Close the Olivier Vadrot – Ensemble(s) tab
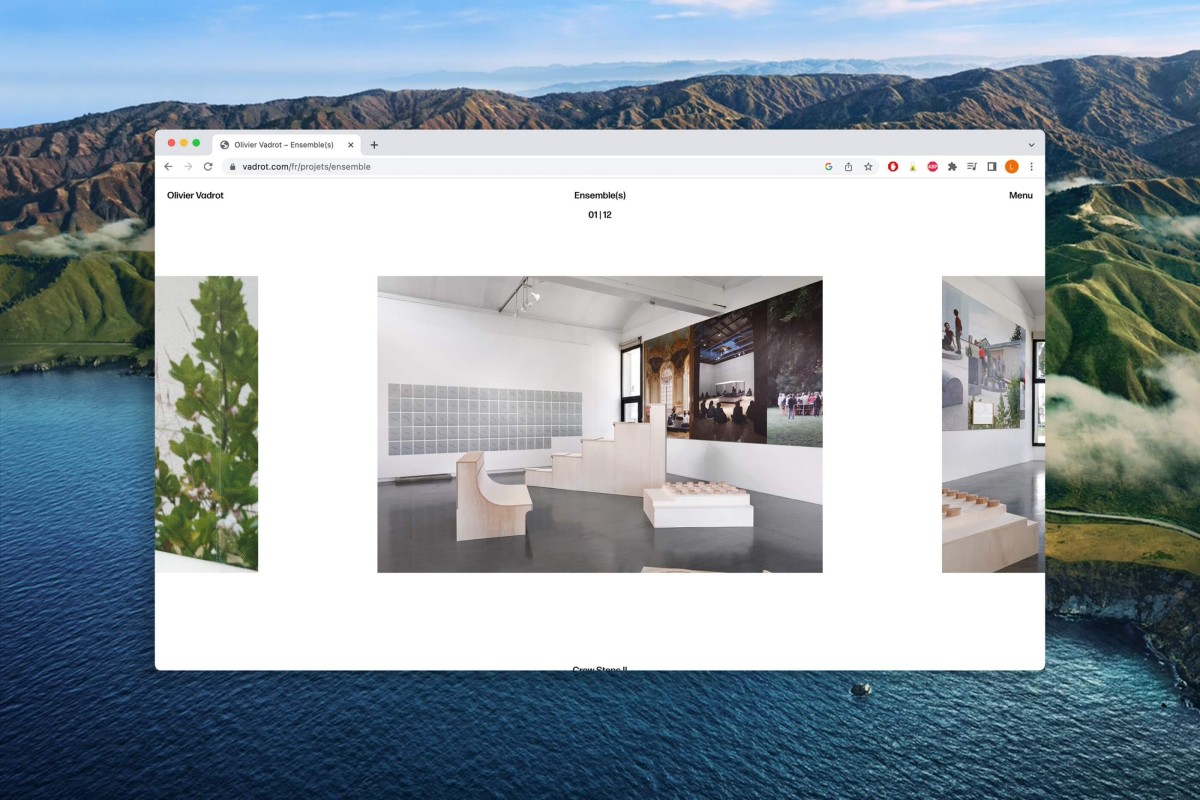1200x800 pixels. click(x=350, y=145)
